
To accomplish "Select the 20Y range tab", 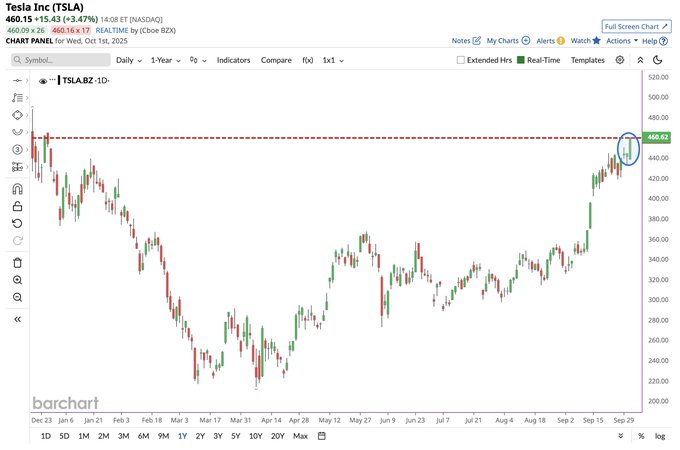I will (278, 436).
